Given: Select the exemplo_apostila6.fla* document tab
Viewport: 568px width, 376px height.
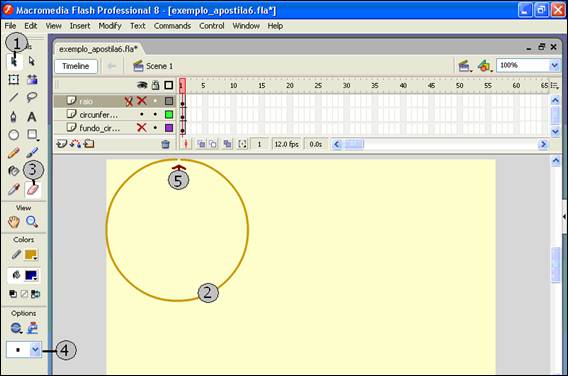Looking at the screenshot, I should [98, 49].
